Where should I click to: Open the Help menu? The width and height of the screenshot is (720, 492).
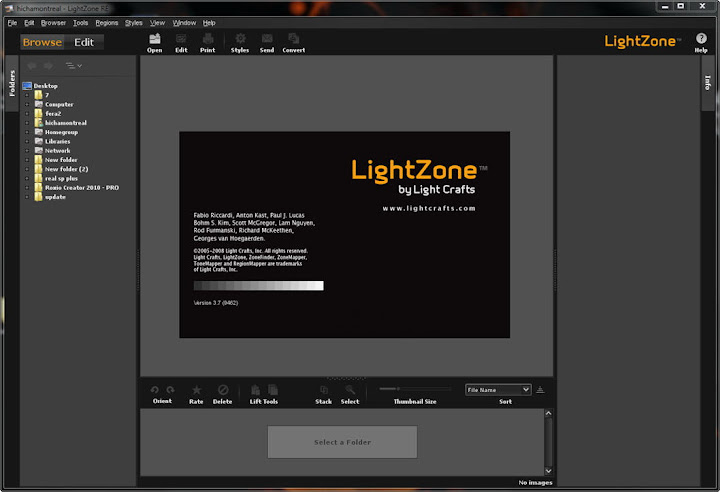[x=209, y=23]
